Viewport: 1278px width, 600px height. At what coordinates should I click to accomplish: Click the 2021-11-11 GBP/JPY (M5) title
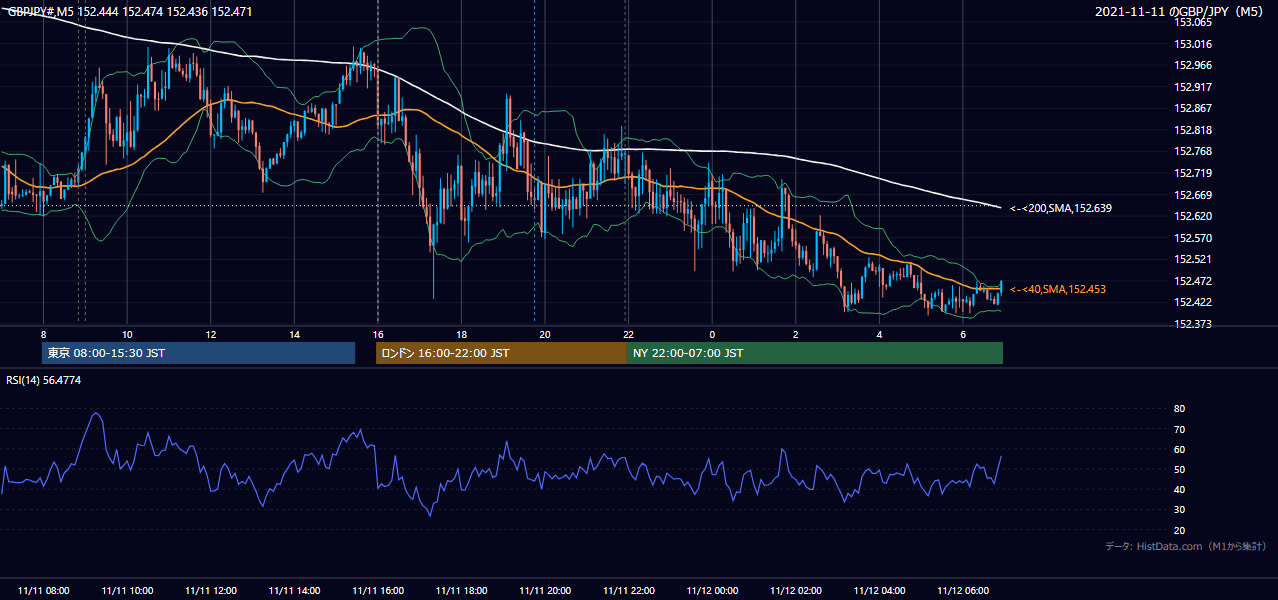[1181, 12]
